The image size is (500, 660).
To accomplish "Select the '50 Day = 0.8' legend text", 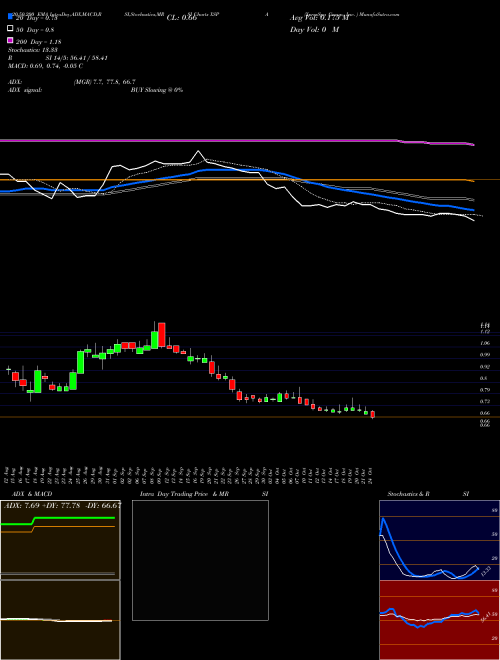I will point(35,30).
